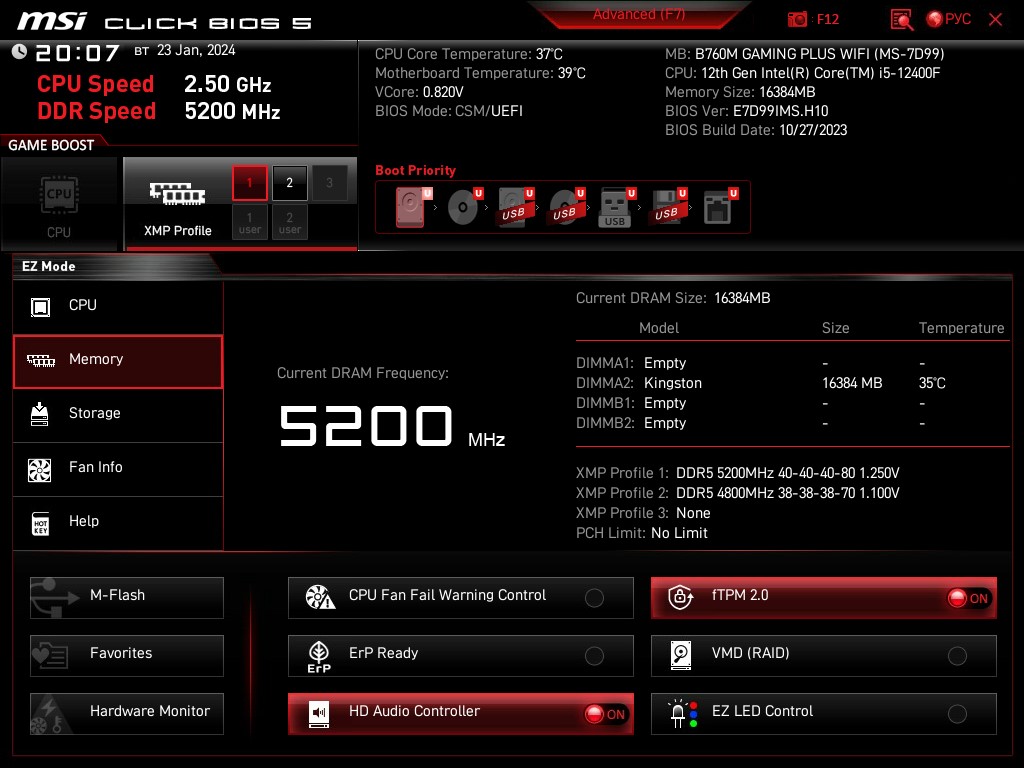Open the Favorites menu
This screenshot has height=768, width=1024.
[x=127, y=656]
